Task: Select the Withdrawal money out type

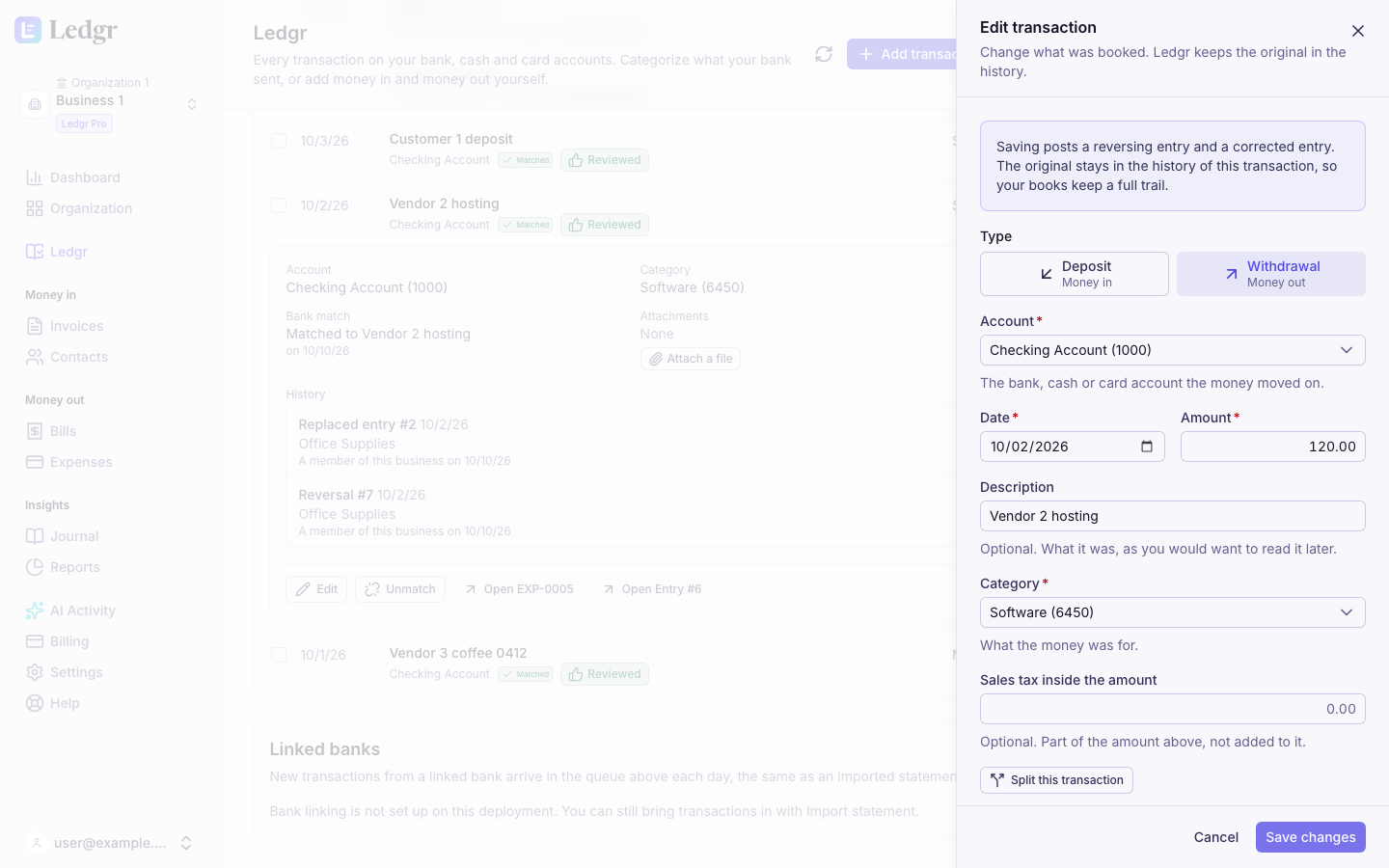Action: [x=1271, y=274]
